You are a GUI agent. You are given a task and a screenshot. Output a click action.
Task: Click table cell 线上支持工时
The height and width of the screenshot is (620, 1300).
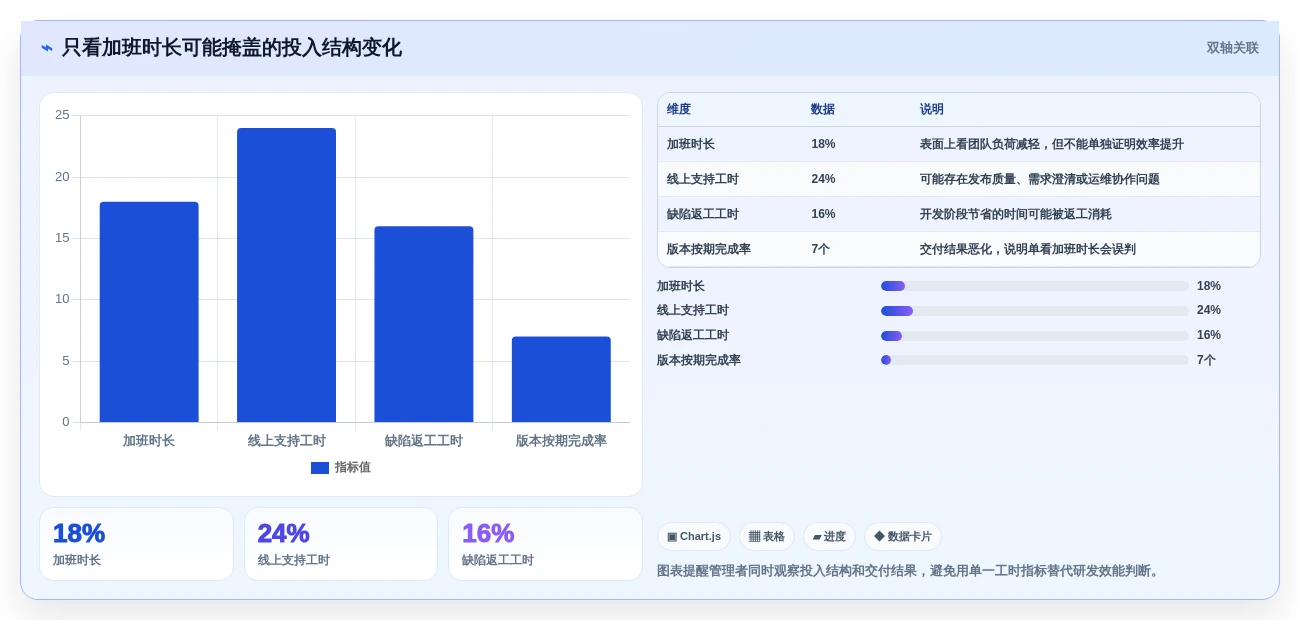coord(703,179)
